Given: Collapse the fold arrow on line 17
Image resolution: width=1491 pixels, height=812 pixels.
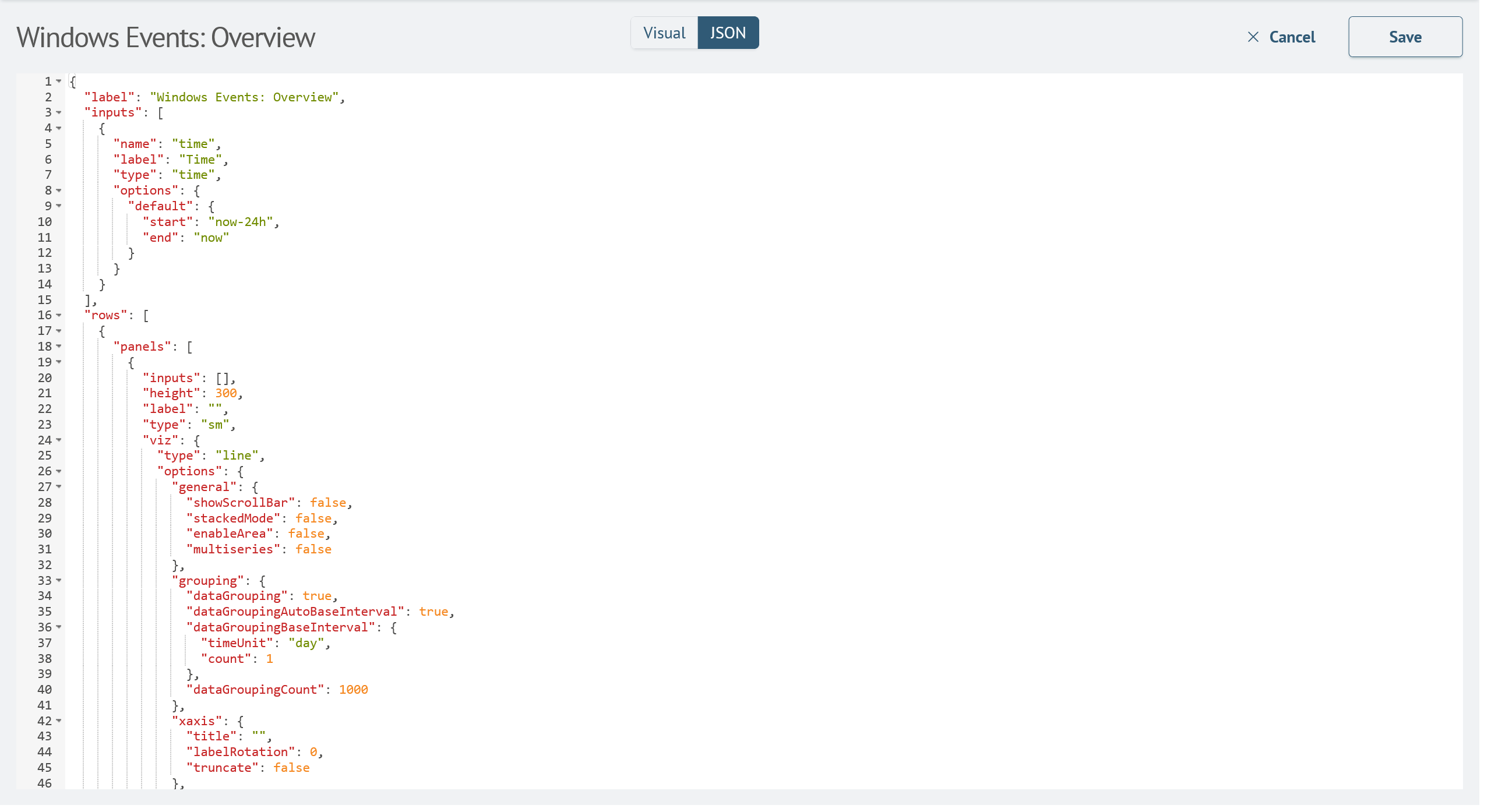Looking at the screenshot, I should 59,331.
